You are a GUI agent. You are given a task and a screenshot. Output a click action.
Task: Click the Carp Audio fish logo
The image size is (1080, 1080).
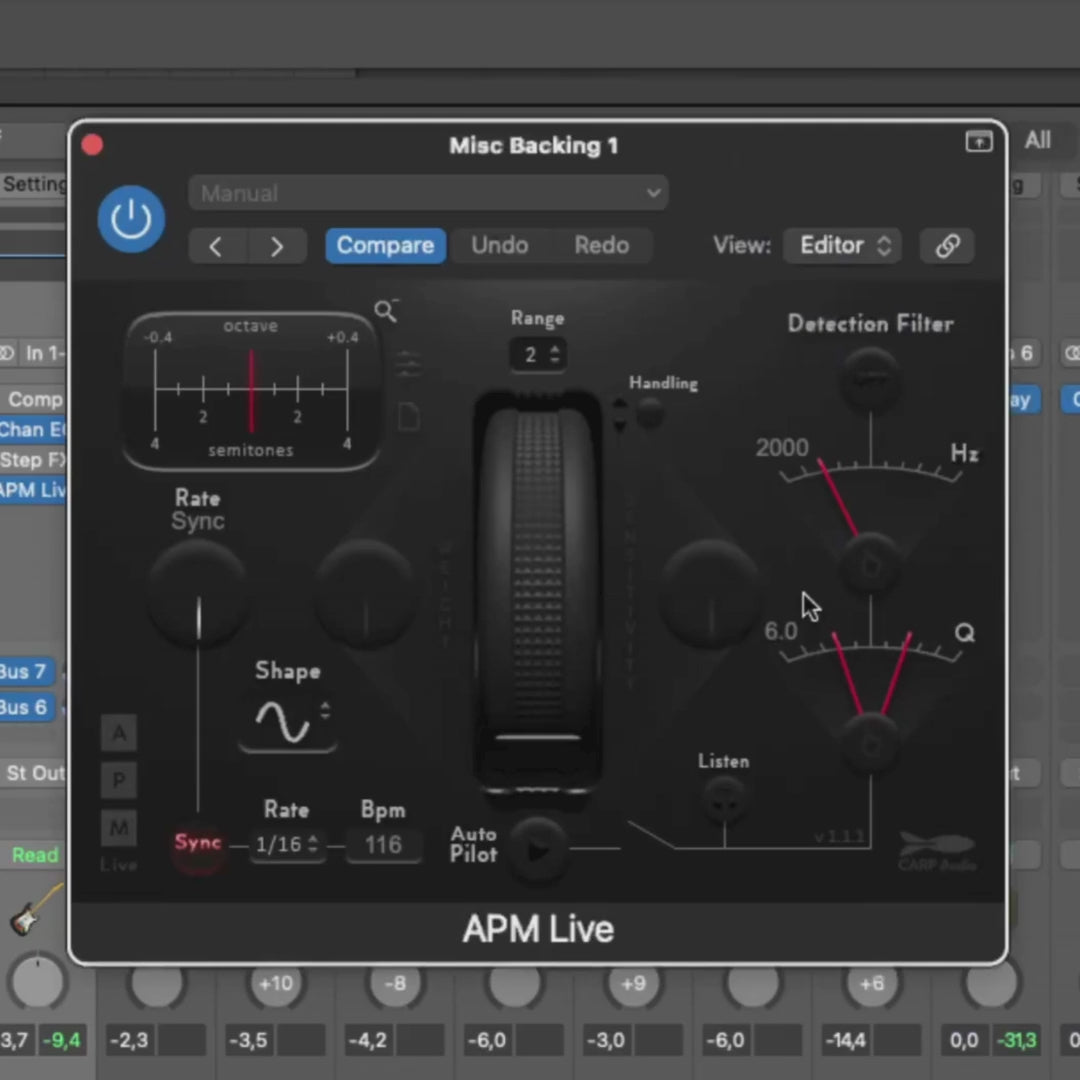(x=938, y=849)
